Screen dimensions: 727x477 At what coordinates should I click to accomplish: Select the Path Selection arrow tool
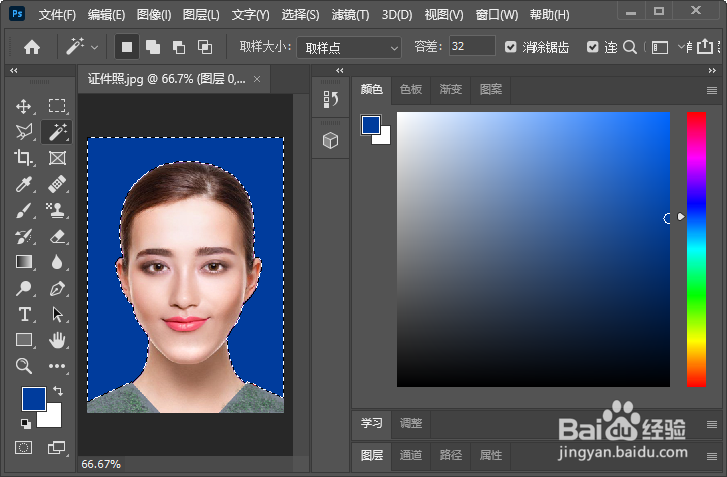pyautogui.click(x=57, y=314)
